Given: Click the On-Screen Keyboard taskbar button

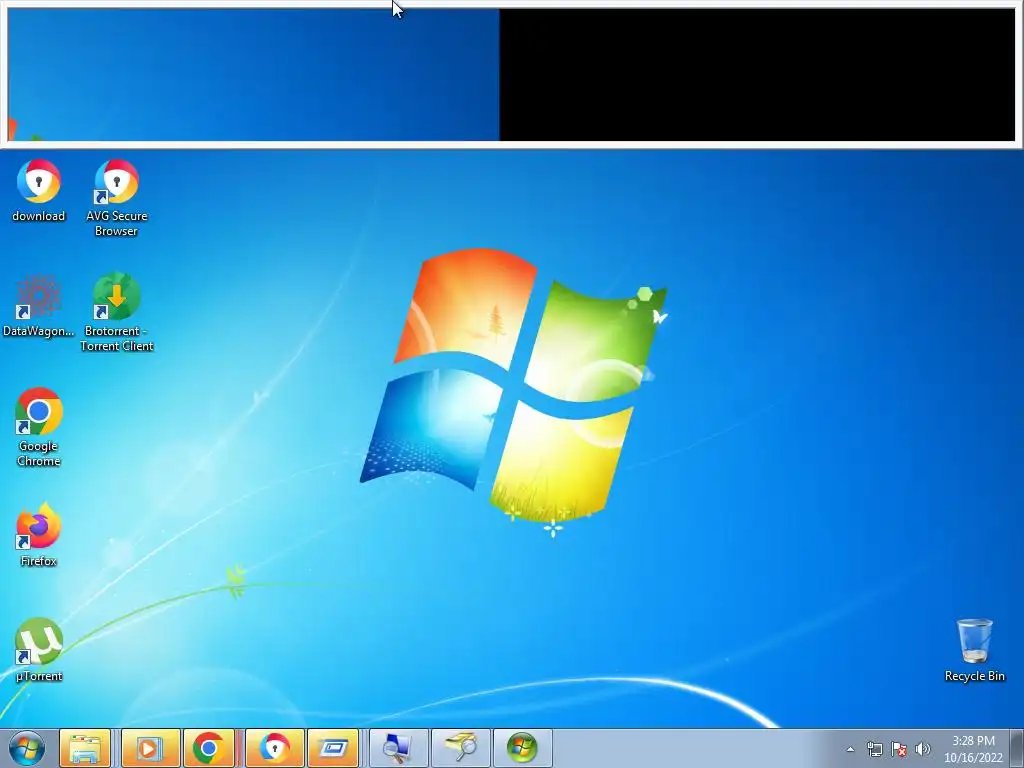Looking at the screenshot, I should (x=333, y=748).
